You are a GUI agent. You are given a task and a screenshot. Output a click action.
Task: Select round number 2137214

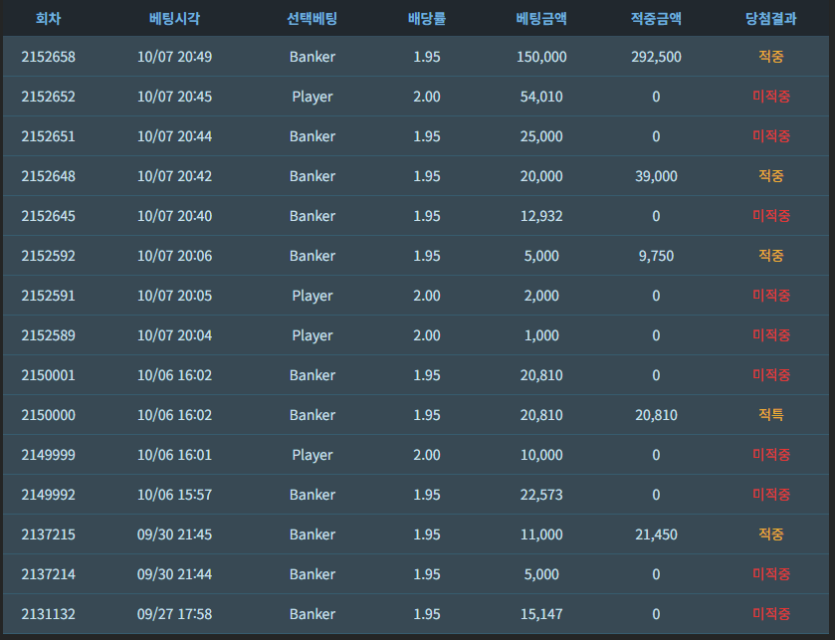(48, 574)
